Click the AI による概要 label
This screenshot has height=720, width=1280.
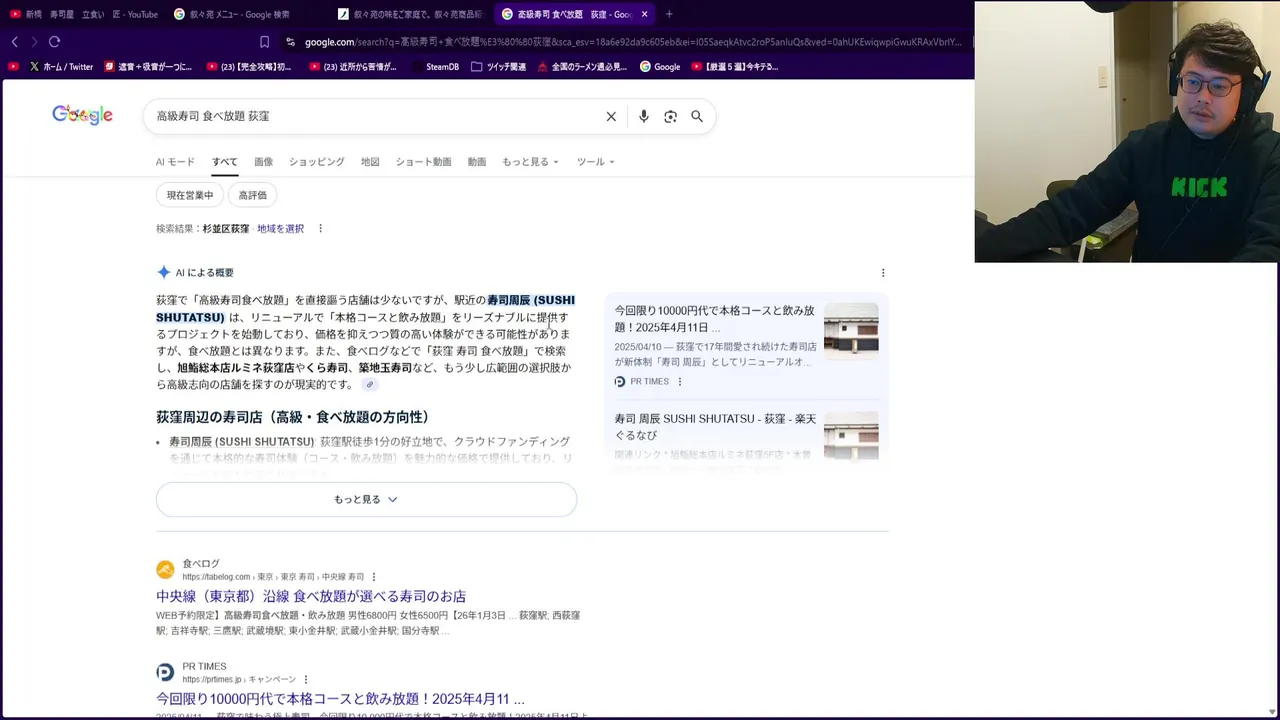204,273
